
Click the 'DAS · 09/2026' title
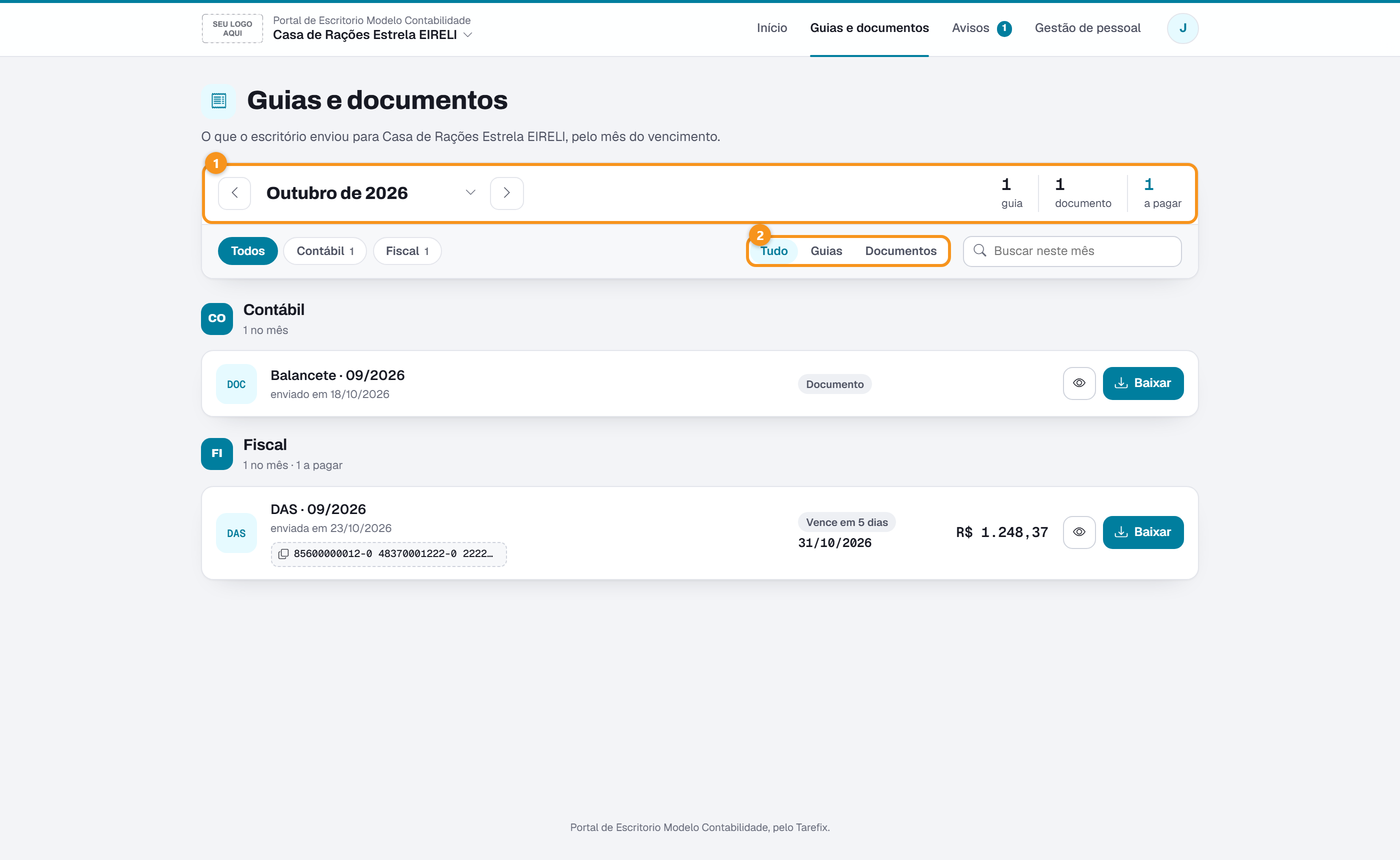[318, 509]
